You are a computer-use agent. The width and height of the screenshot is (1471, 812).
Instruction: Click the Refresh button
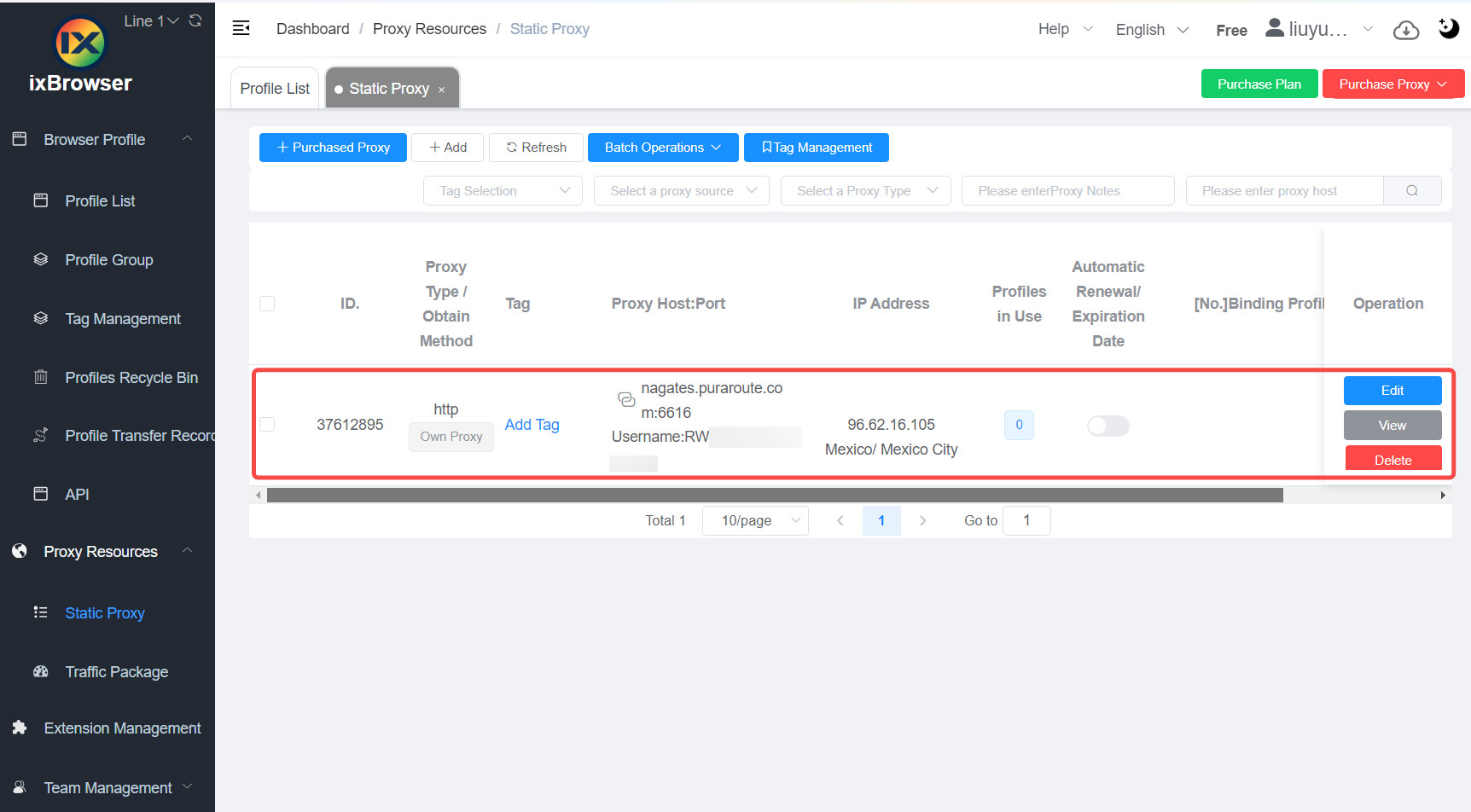[x=536, y=148]
